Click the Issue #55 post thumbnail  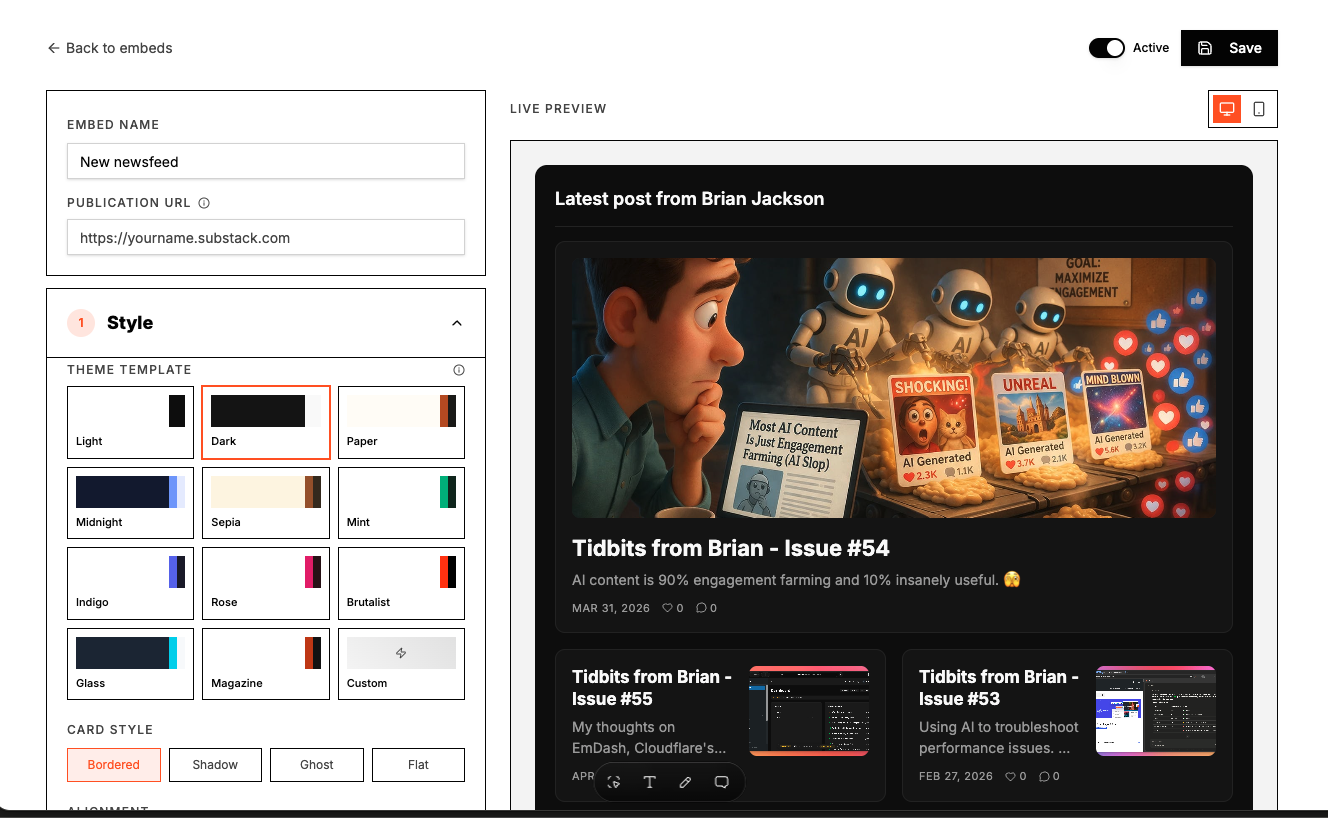(809, 711)
